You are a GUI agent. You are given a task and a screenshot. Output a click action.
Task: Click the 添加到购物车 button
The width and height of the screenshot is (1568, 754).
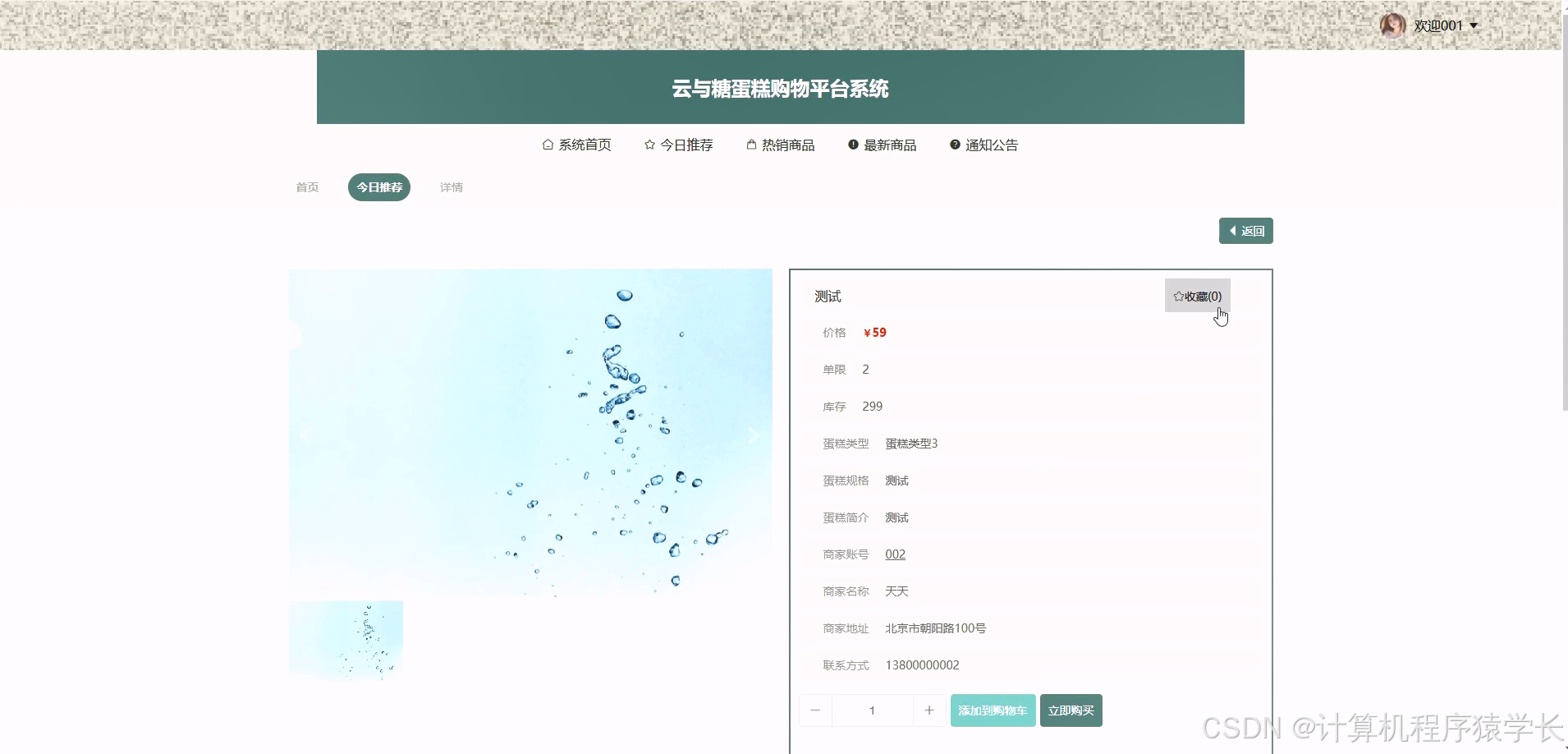[x=993, y=710]
